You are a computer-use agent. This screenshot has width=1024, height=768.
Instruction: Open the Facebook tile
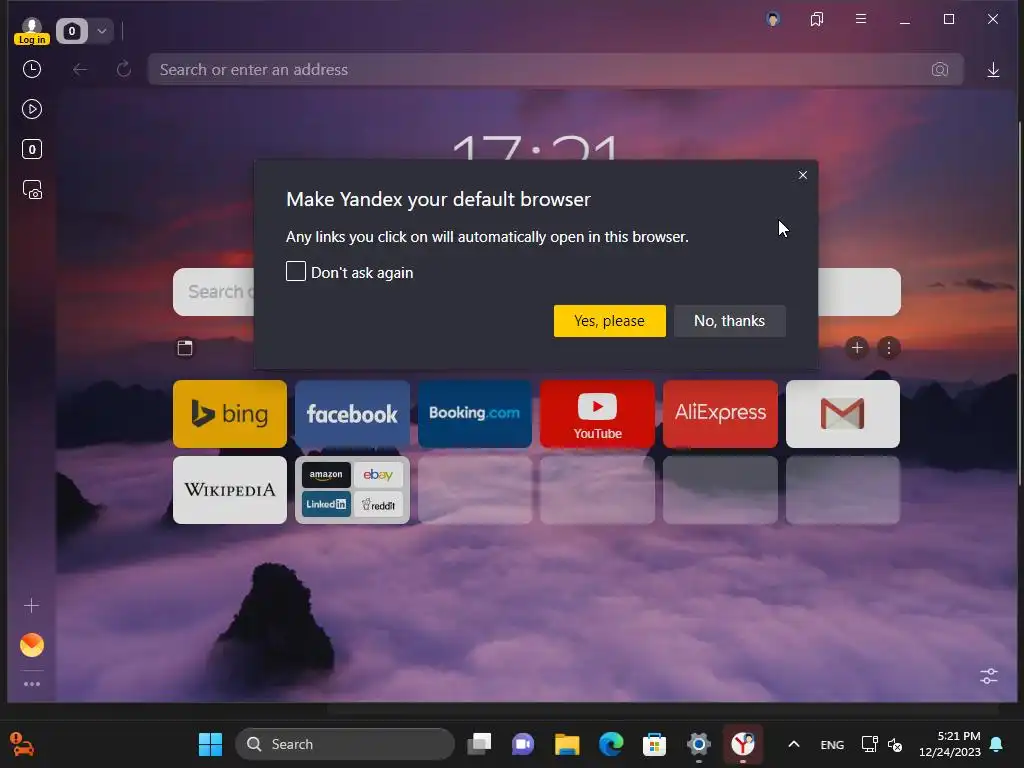(352, 414)
